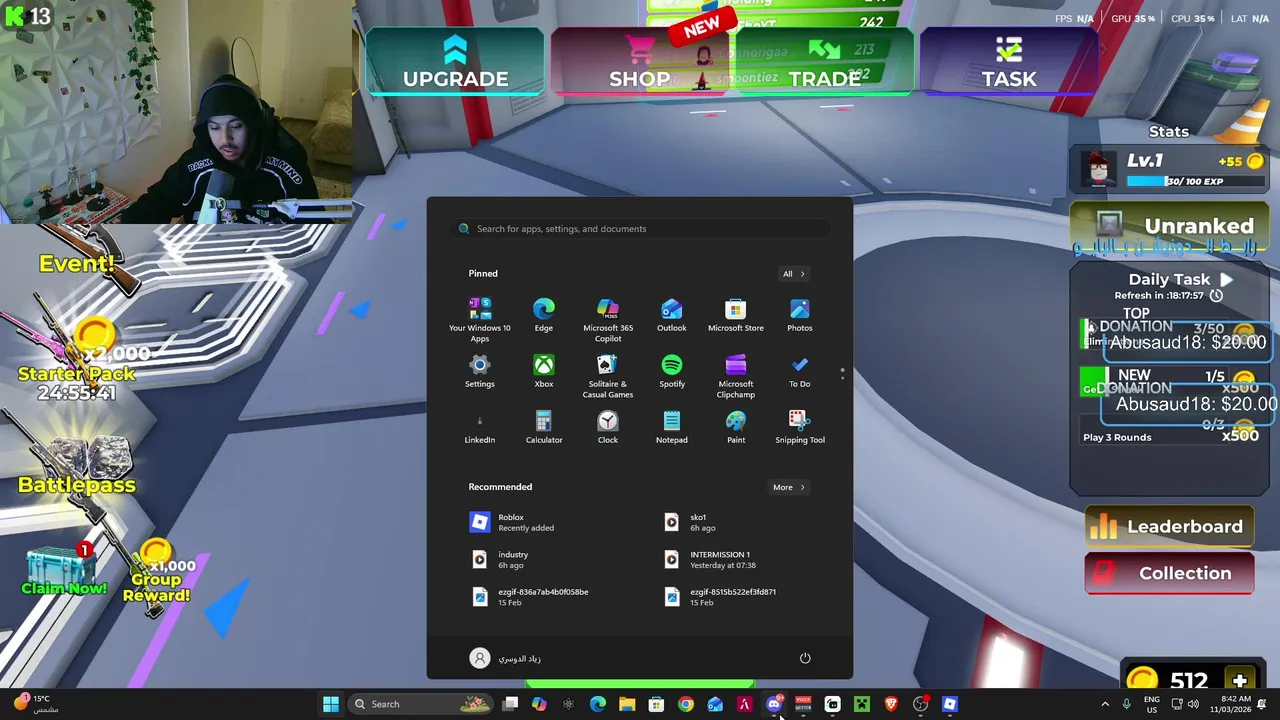The width and height of the screenshot is (1280, 720).
Task: Open LinkedIn pinned app
Action: [x=480, y=427]
